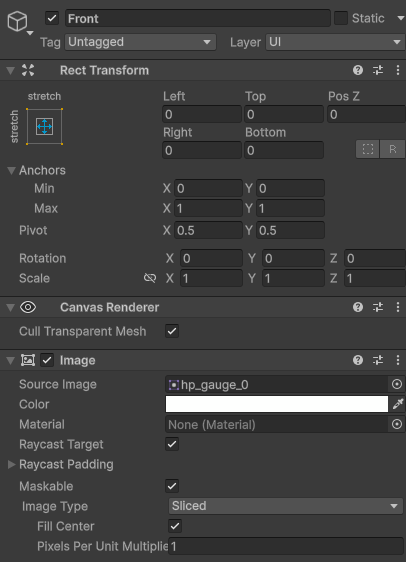This screenshot has width=406, height=562.
Task: Open Material object picker circle
Action: tap(397, 424)
